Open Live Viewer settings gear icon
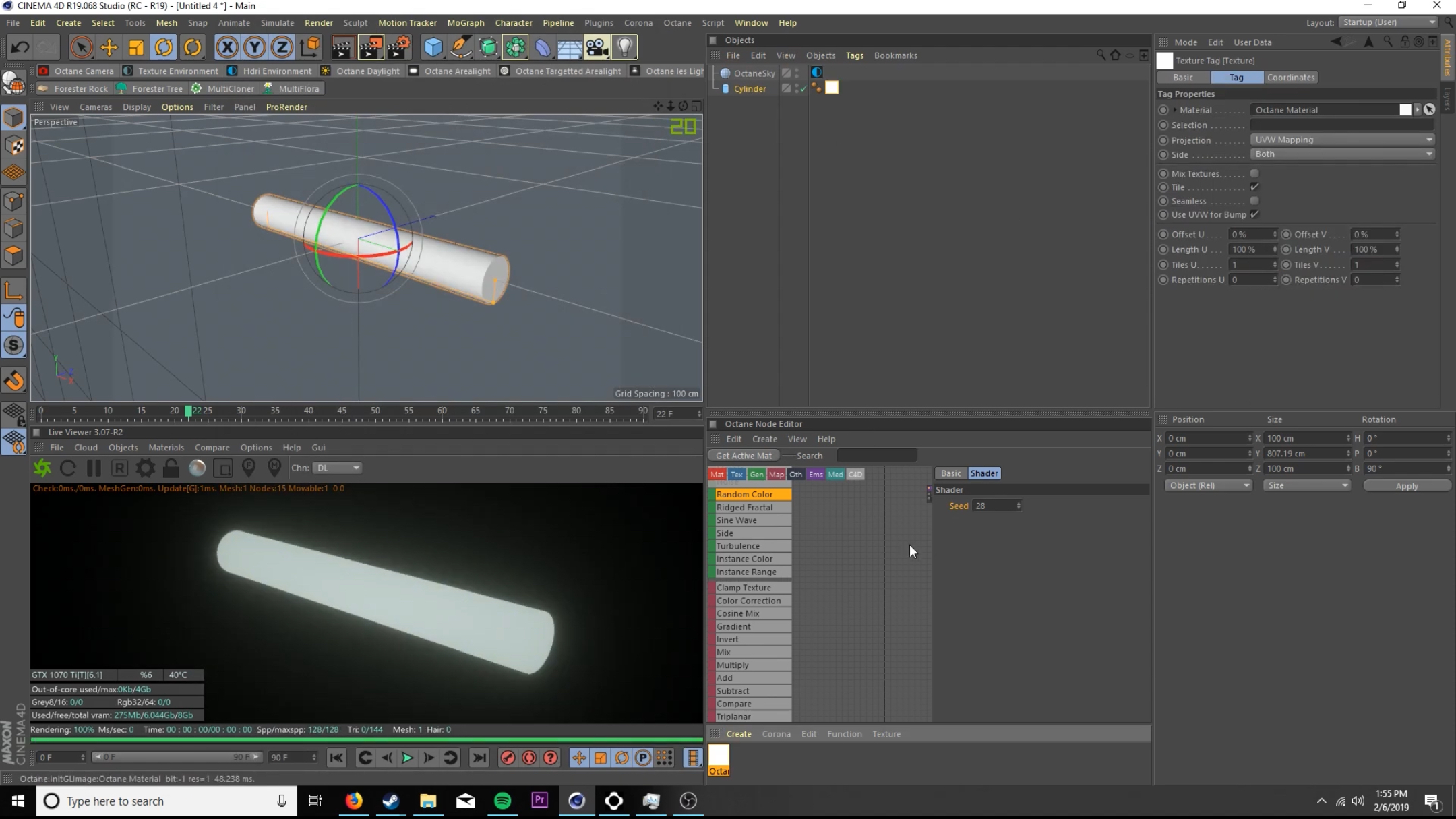 (x=145, y=468)
